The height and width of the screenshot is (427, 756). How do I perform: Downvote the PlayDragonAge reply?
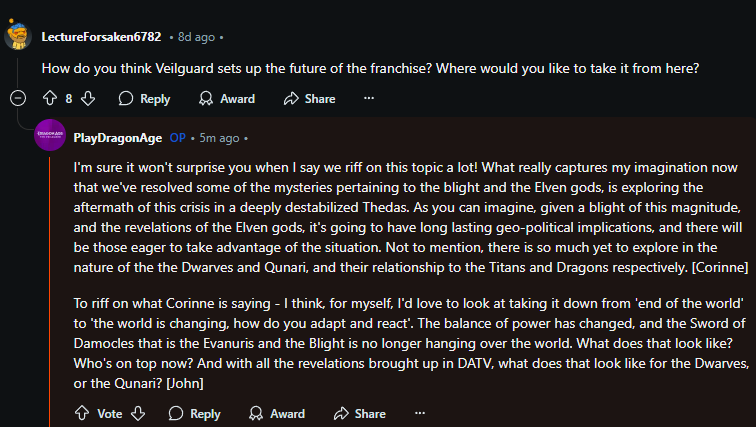click(x=138, y=414)
